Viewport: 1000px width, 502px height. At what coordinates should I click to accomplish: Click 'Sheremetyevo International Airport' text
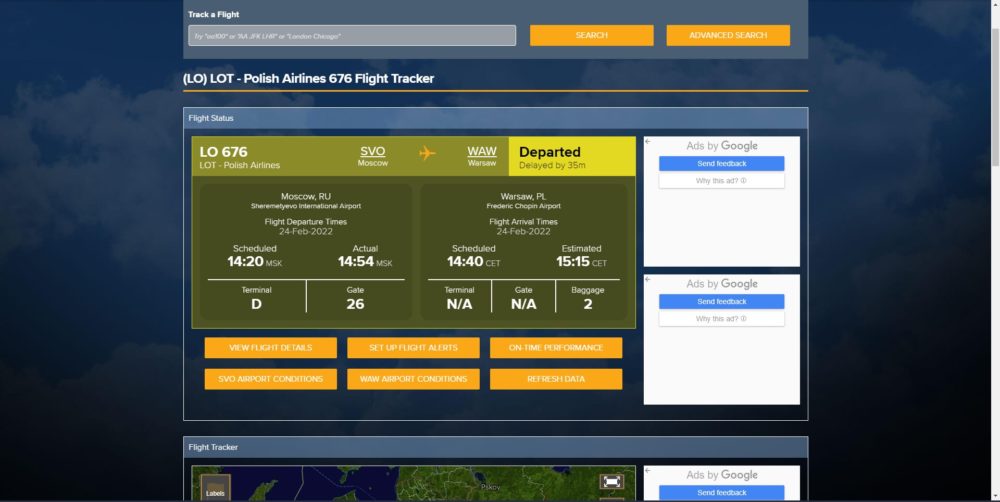(x=306, y=207)
